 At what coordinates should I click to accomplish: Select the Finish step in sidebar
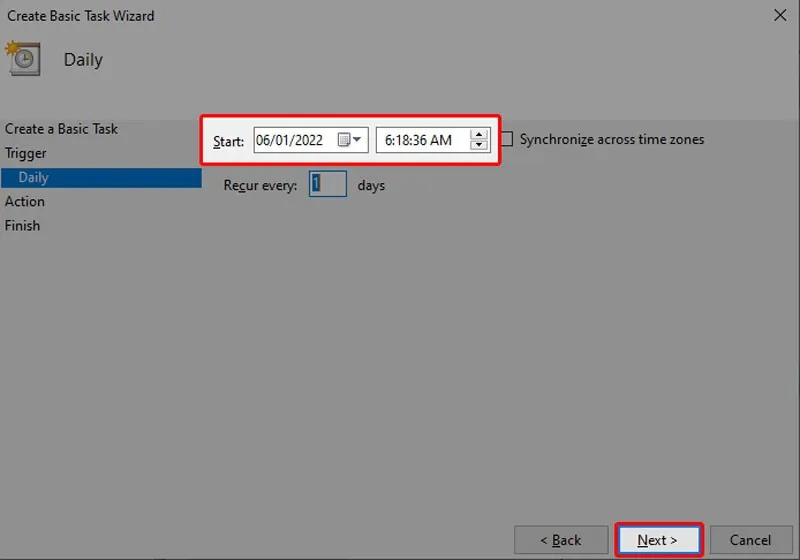(22, 225)
